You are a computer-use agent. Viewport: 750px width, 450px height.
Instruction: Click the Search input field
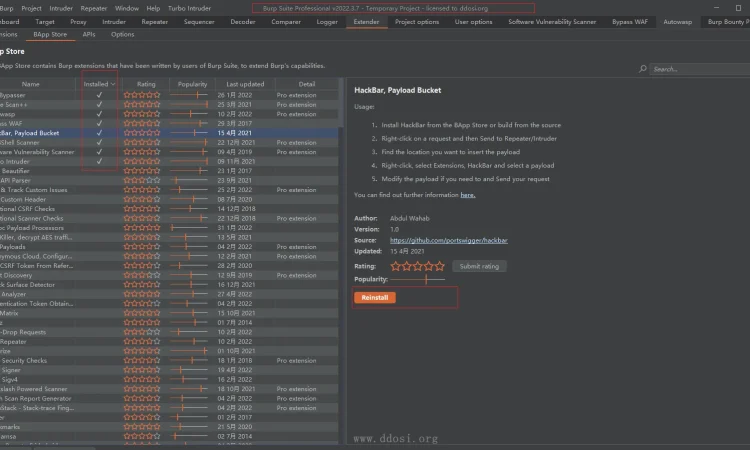click(701, 69)
